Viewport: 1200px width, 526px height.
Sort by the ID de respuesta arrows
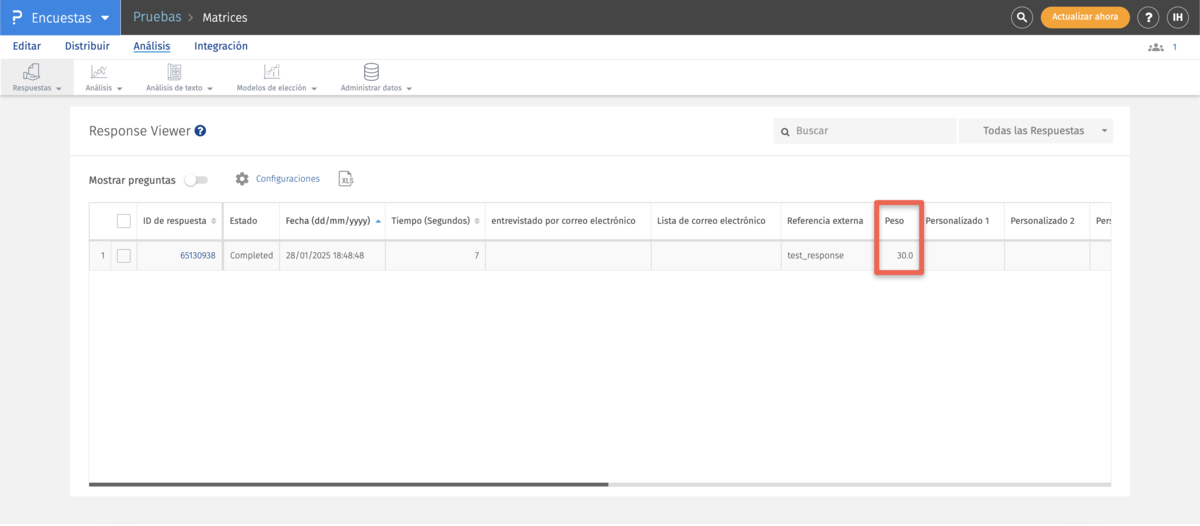point(213,221)
